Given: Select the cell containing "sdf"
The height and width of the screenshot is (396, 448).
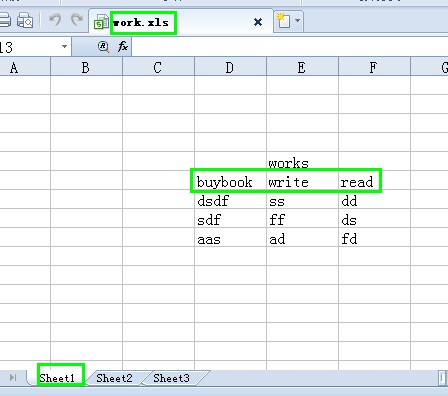Looking at the screenshot, I should pyautogui.click(x=230, y=218).
